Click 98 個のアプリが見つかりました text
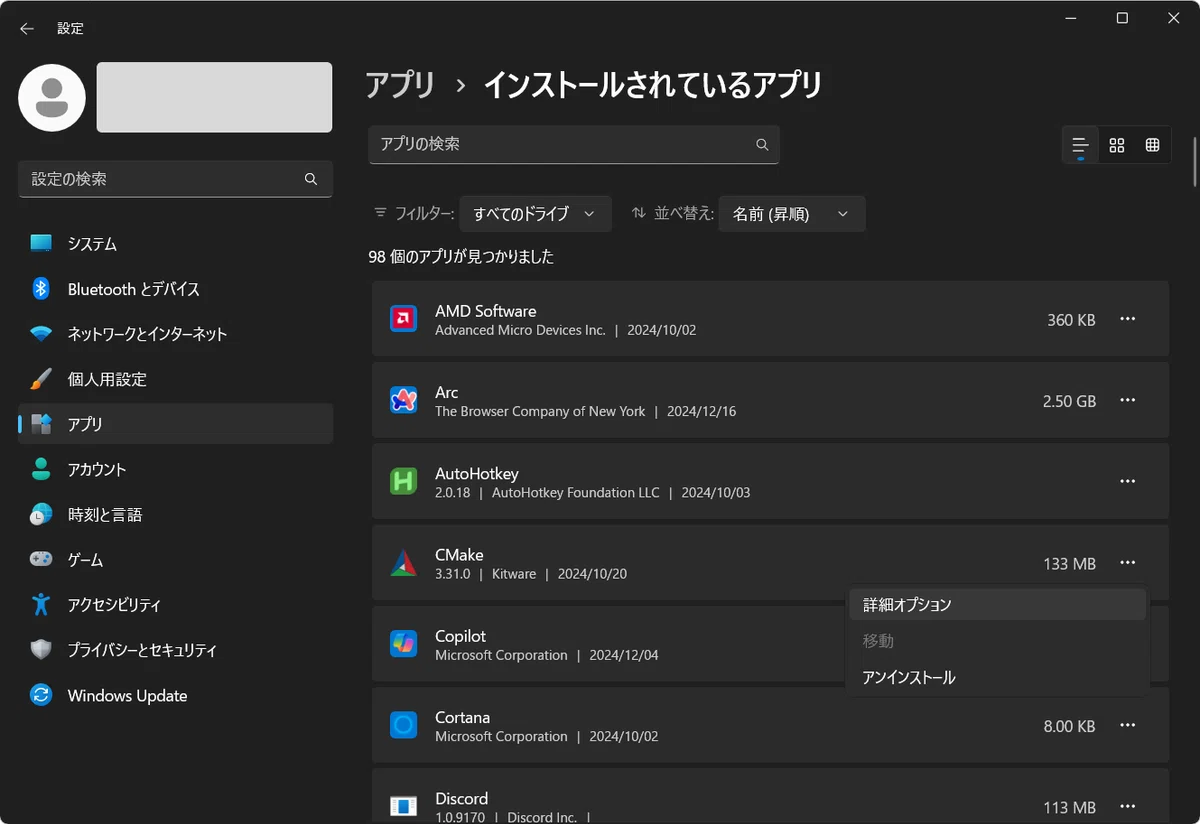Viewport: 1200px width, 824px height. point(461,257)
